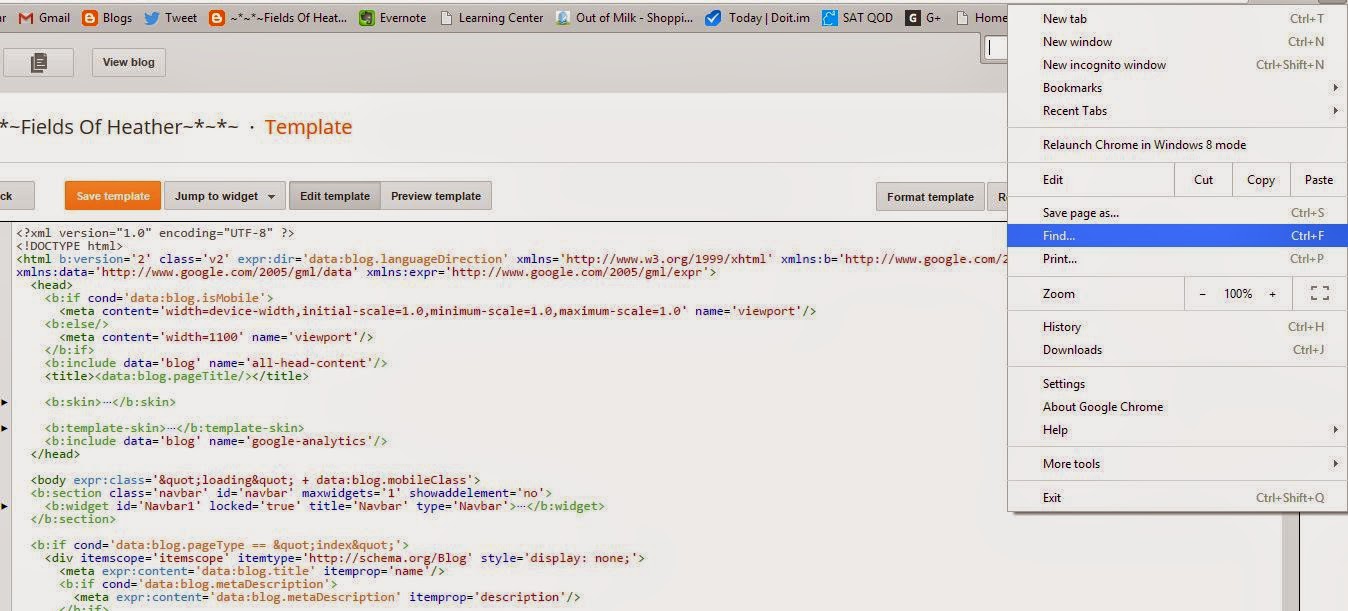Click the Format template button
The height and width of the screenshot is (611, 1348).
(x=930, y=197)
